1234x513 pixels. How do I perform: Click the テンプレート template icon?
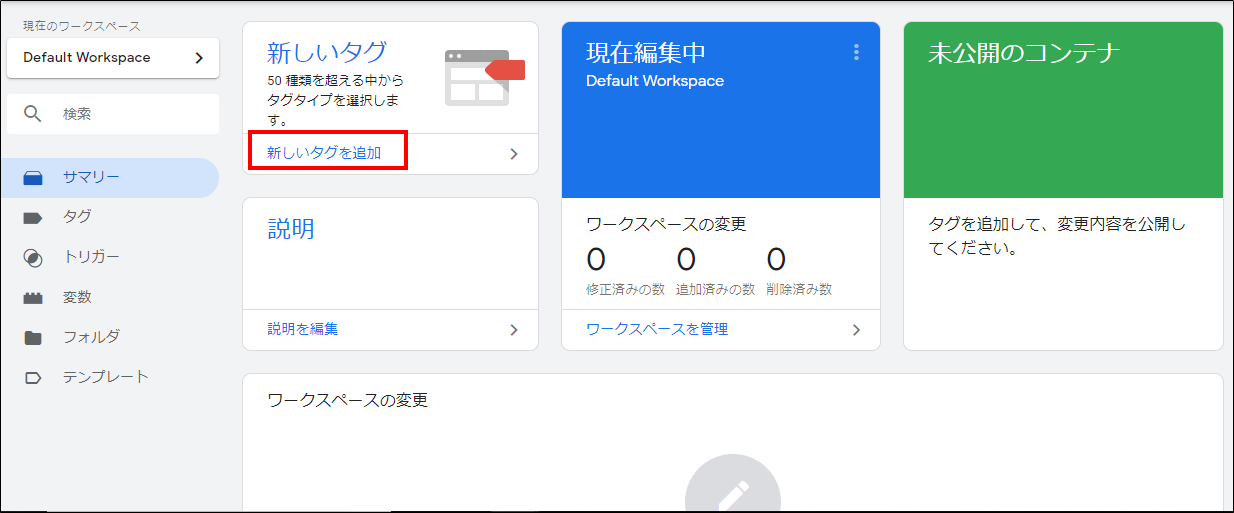33,378
